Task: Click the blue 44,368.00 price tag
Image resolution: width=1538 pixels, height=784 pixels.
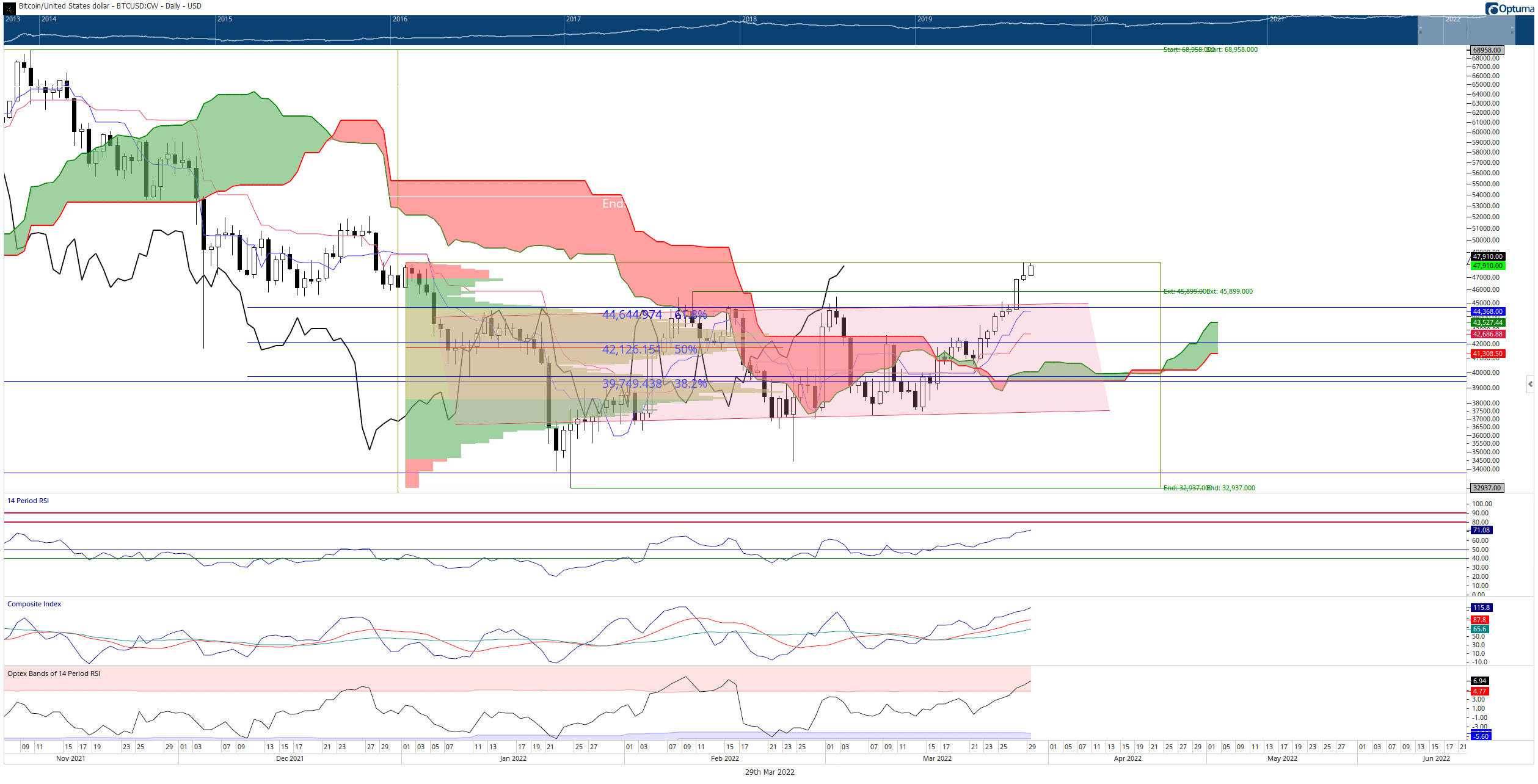Action: tap(1487, 311)
